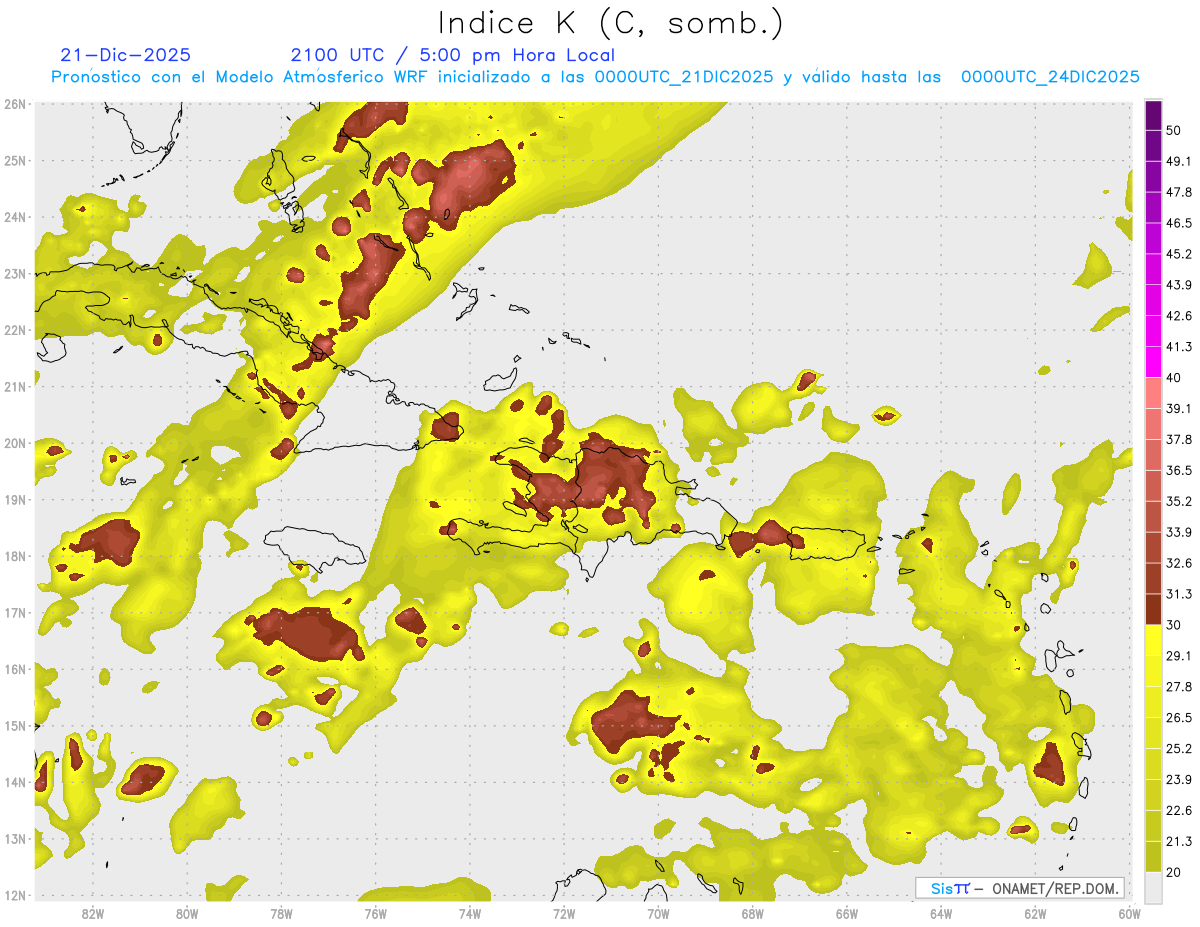Viewport: 1200px width, 927px height.
Task: Click the colorbar value "39.1"
Action: [x=1179, y=408]
